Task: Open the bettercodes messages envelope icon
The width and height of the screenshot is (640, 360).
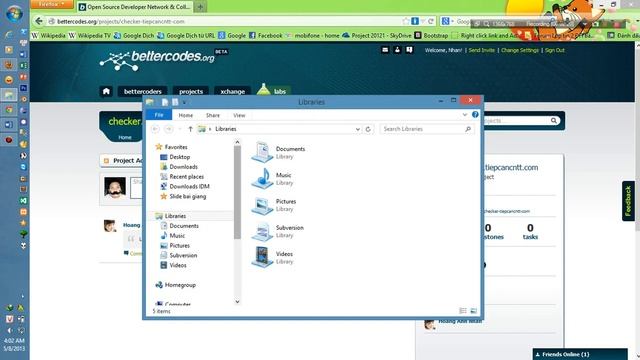Action: point(385,50)
